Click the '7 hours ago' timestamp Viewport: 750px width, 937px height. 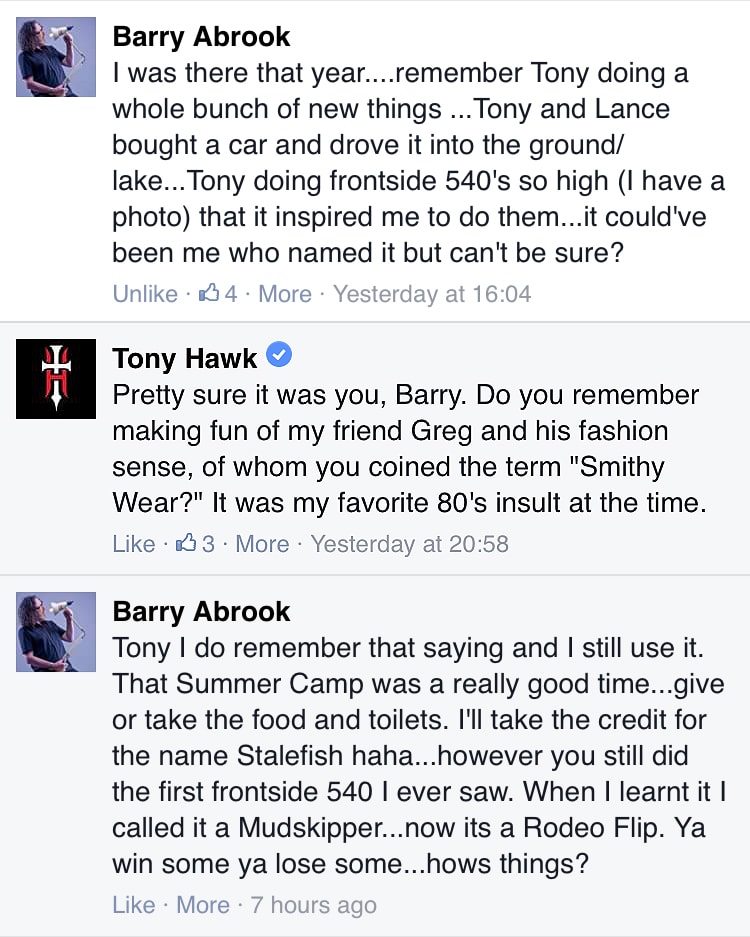click(314, 905)
